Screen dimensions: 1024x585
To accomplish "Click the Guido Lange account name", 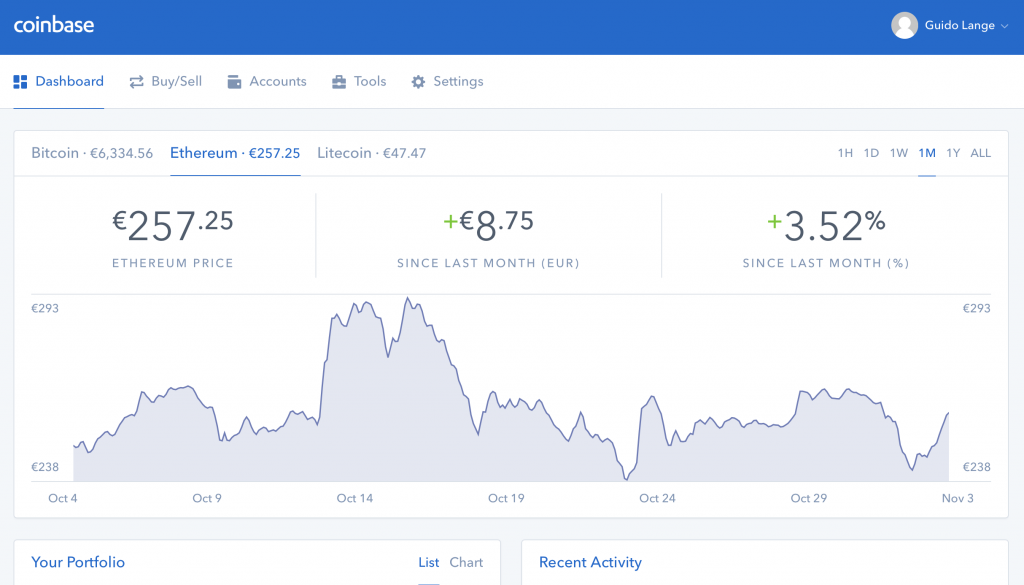I will pos(959,25).
